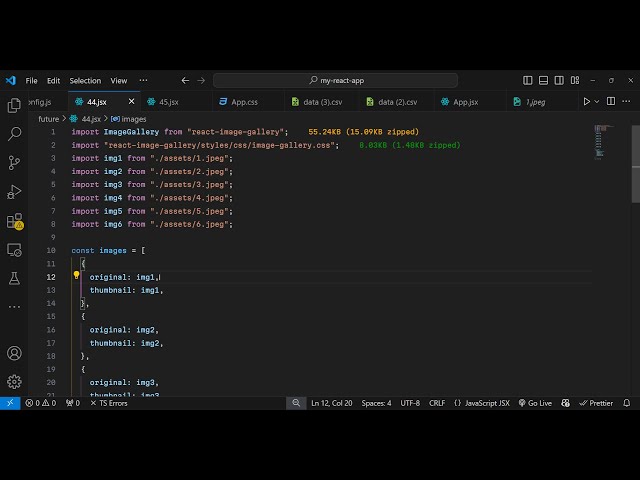Screen dimensions: 640x480
Task: Open Source Control view
Action: [x=14, y=162]
